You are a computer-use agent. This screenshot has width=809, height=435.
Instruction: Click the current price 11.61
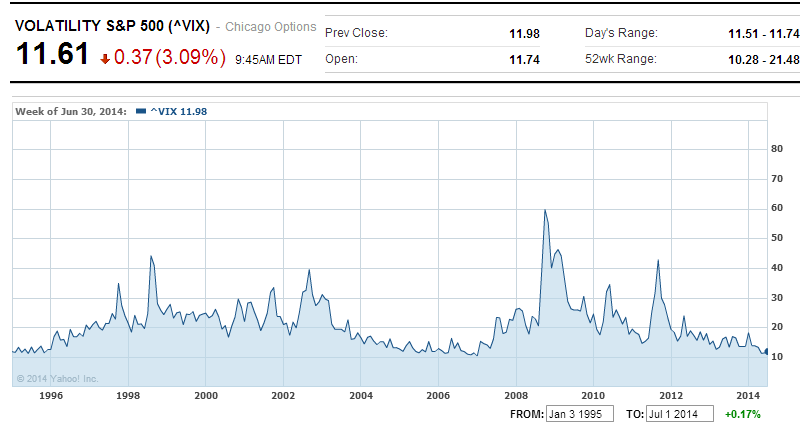[x=52, y=54]
